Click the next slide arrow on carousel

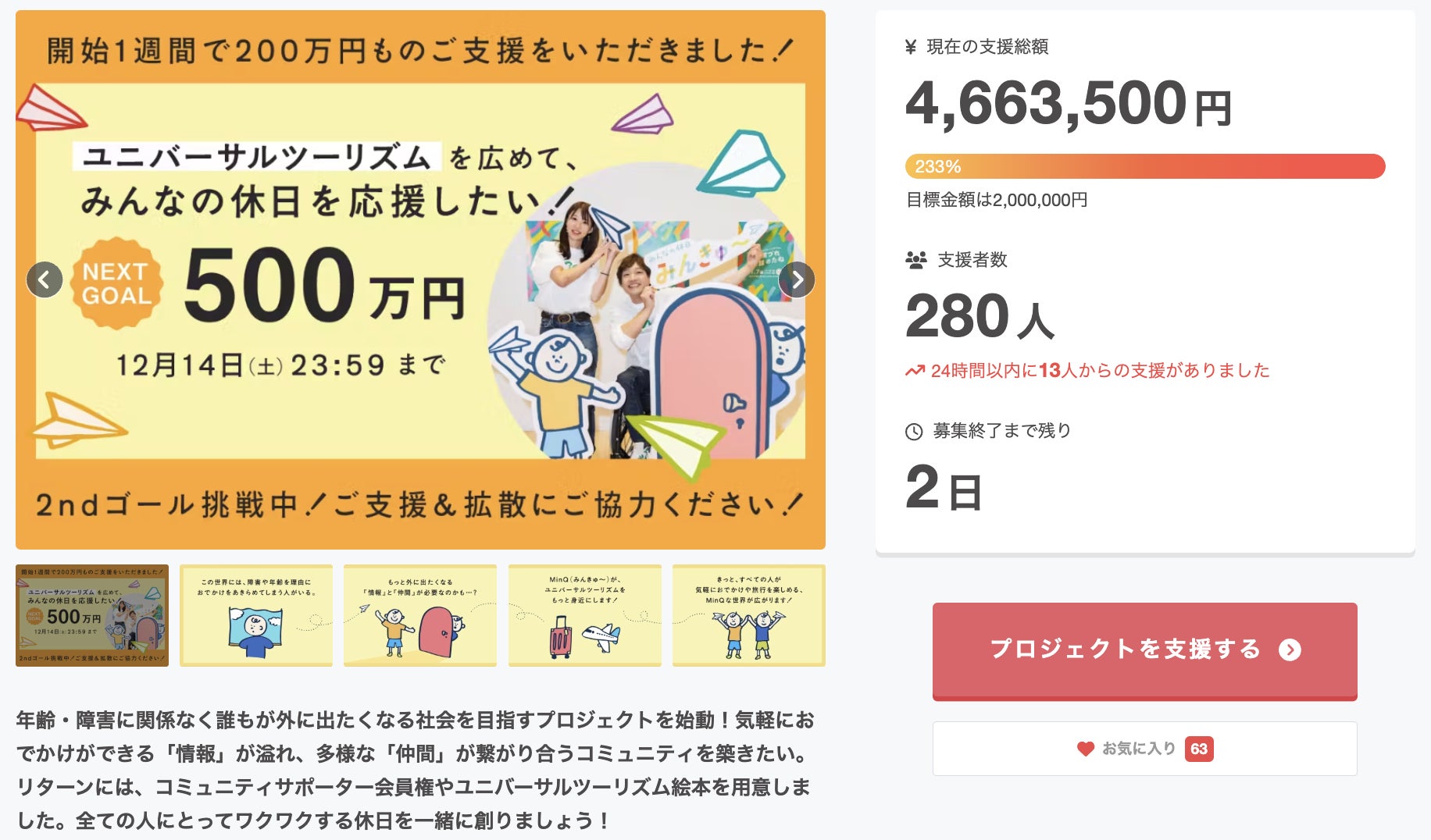[x=797, y=279]
